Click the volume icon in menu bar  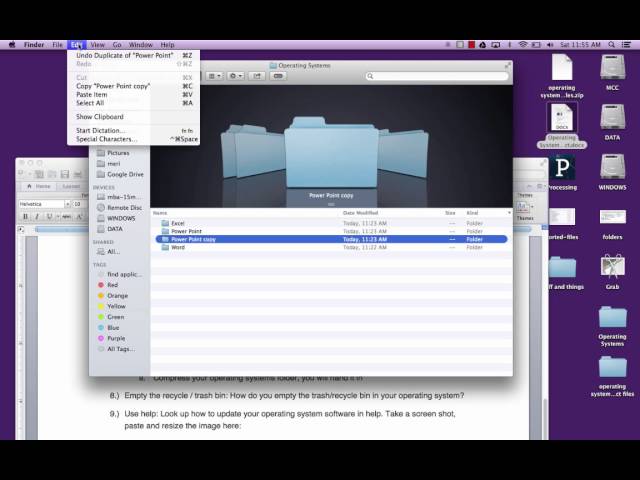tap(550, 45)
